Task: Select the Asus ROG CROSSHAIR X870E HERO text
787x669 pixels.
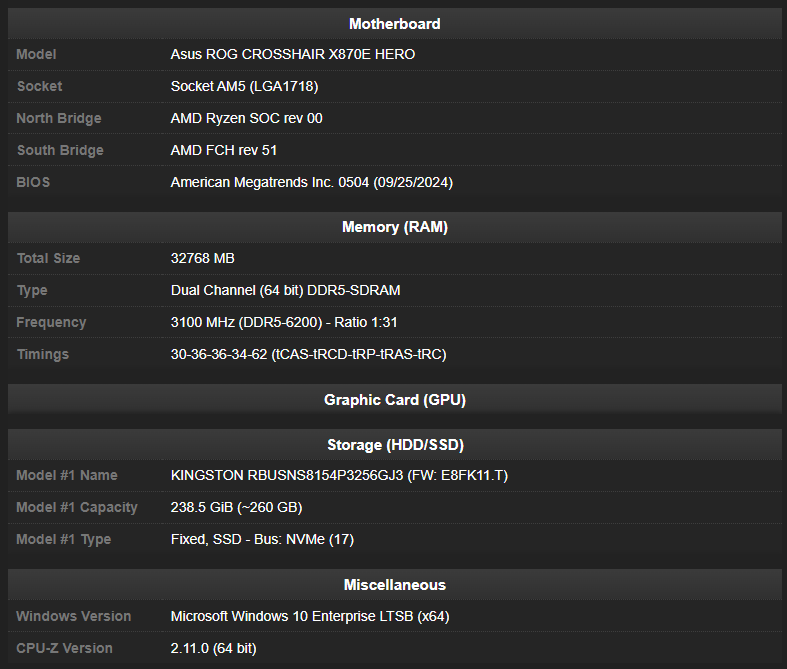Action: [x=292, y=54]
